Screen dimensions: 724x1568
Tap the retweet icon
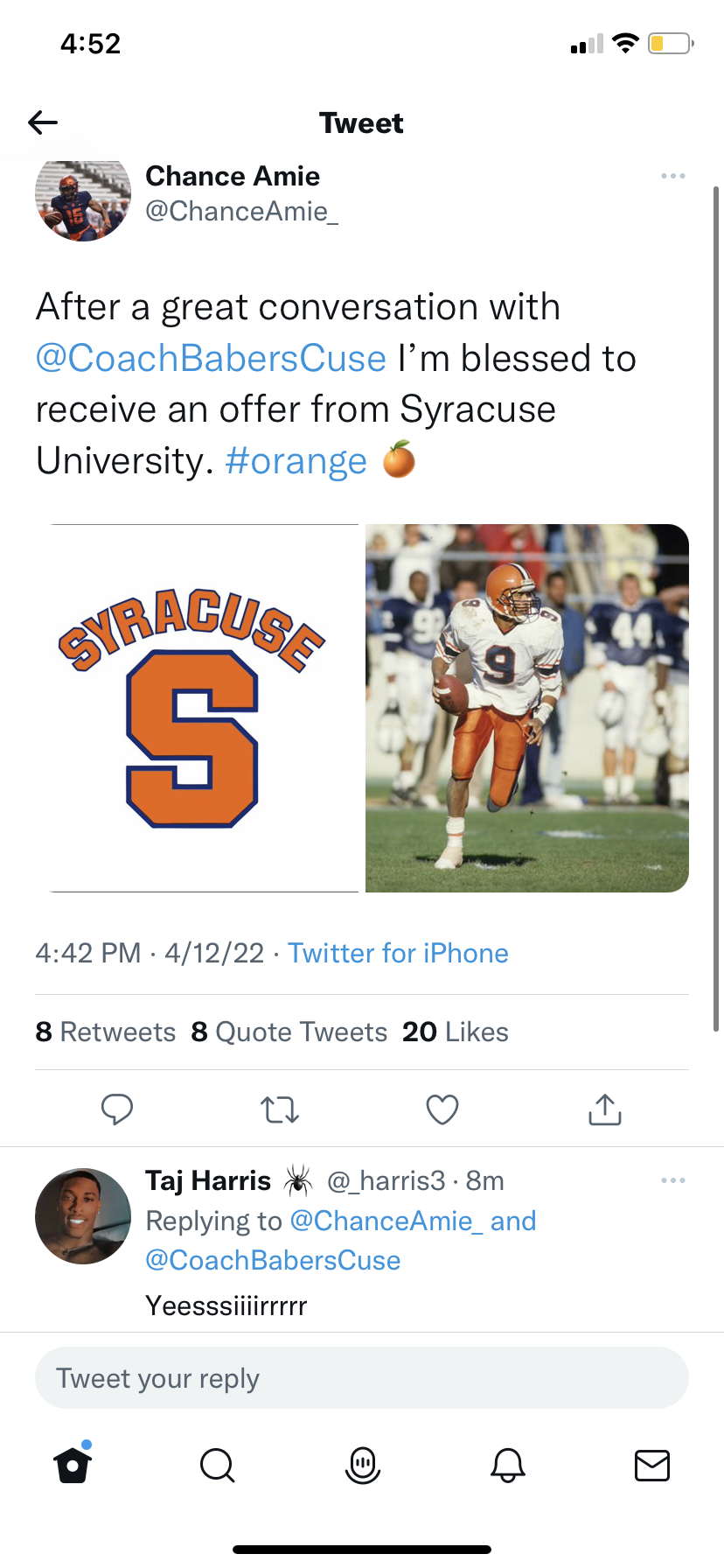280,1109
